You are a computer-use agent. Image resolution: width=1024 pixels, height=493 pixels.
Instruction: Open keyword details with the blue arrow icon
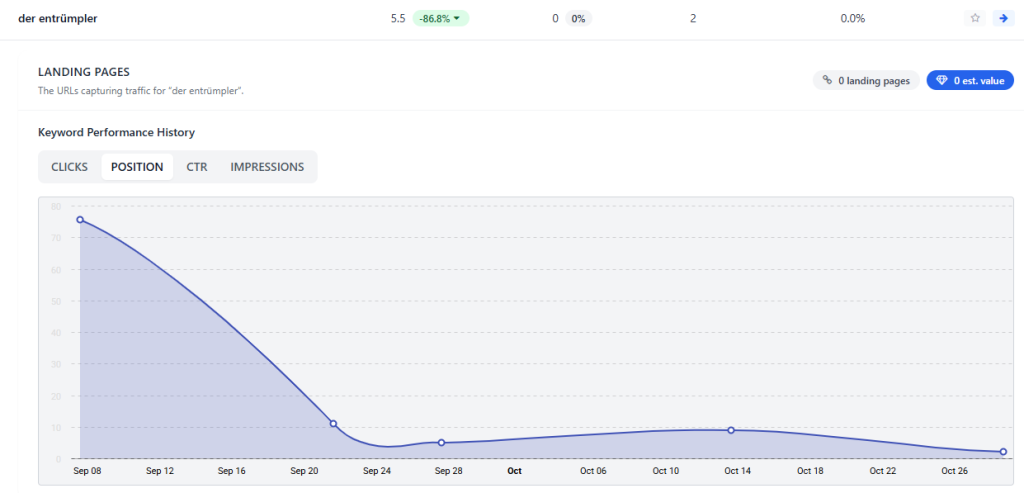(1002, 18)
